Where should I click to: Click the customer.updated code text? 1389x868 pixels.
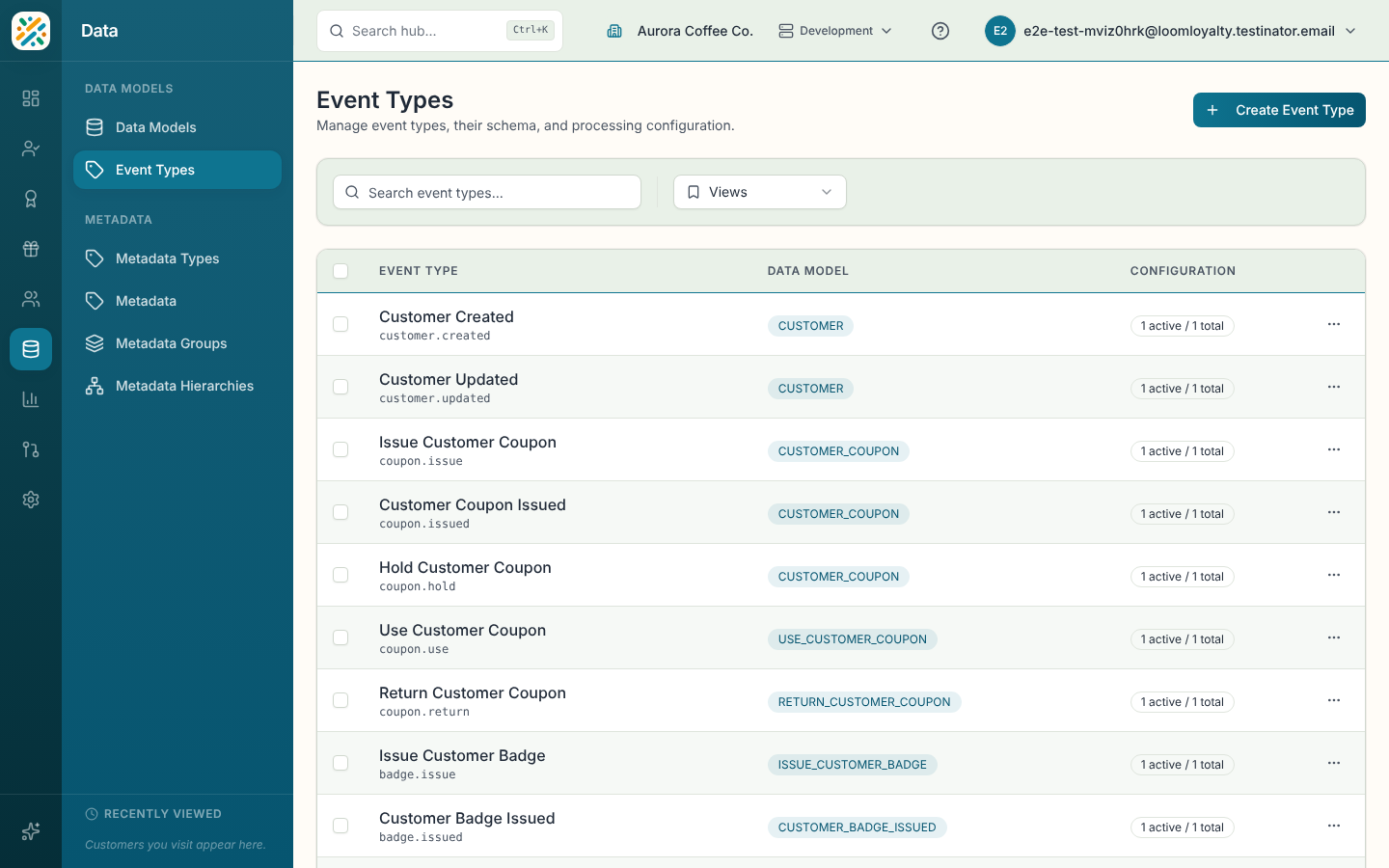[435, 398]
